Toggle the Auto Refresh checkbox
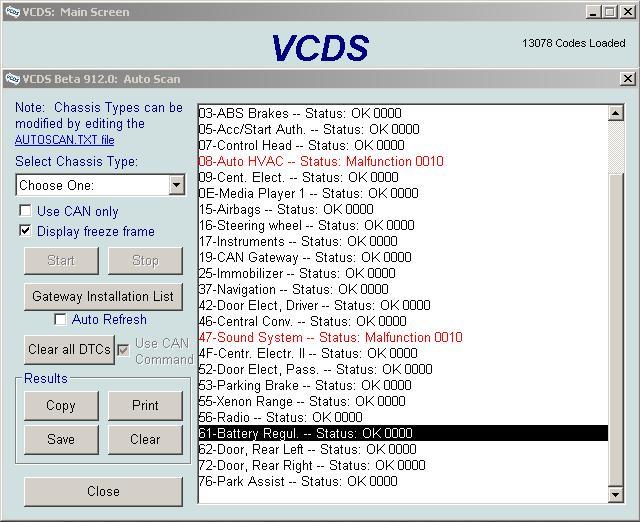 pyautogui.click(x=61, y=319)
